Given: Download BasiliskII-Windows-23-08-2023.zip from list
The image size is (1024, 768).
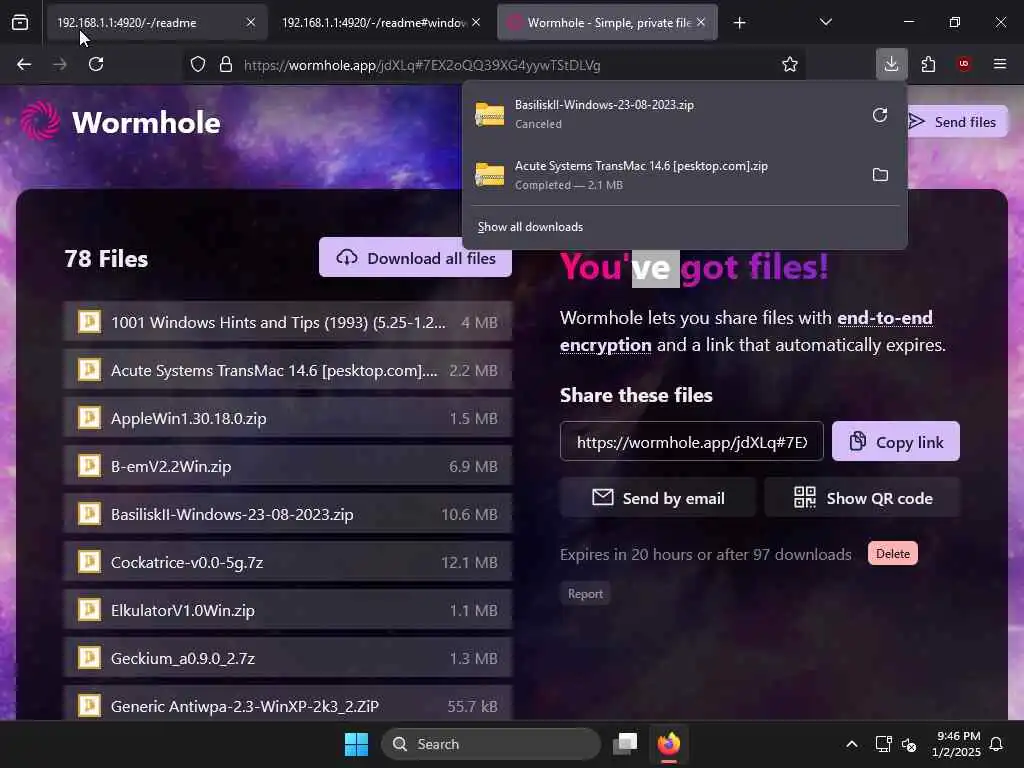Looking at the screenshot, I should [x=288, y=514].
